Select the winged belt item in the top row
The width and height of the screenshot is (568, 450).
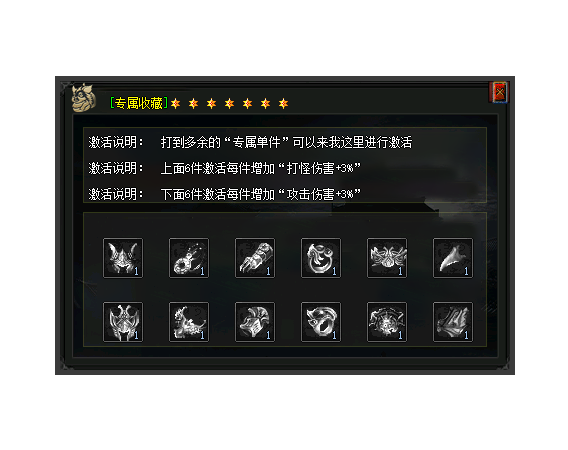tap(387, 258)
